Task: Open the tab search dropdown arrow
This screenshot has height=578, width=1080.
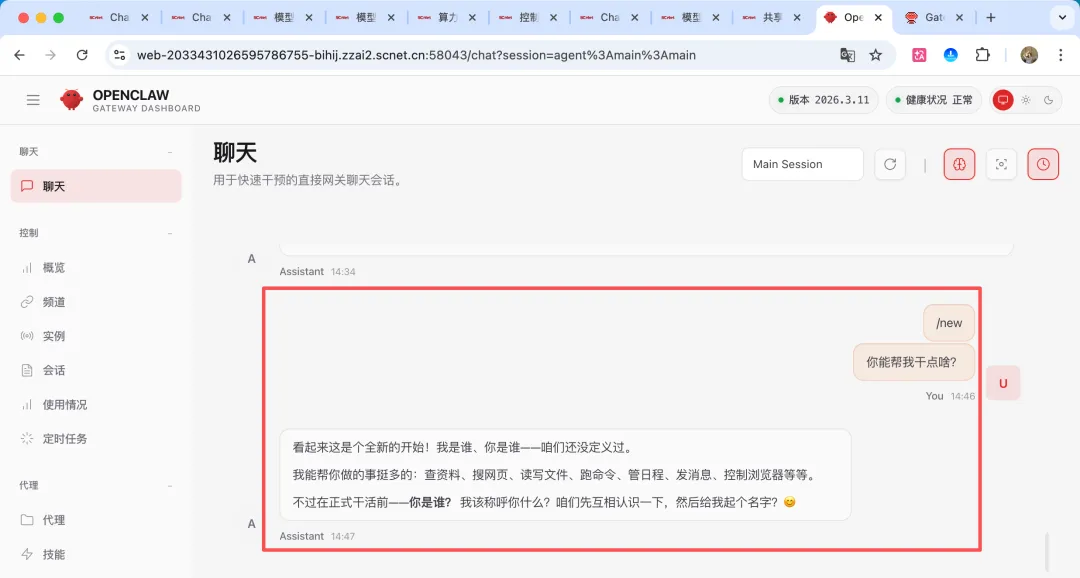Action: (1062, 18)
